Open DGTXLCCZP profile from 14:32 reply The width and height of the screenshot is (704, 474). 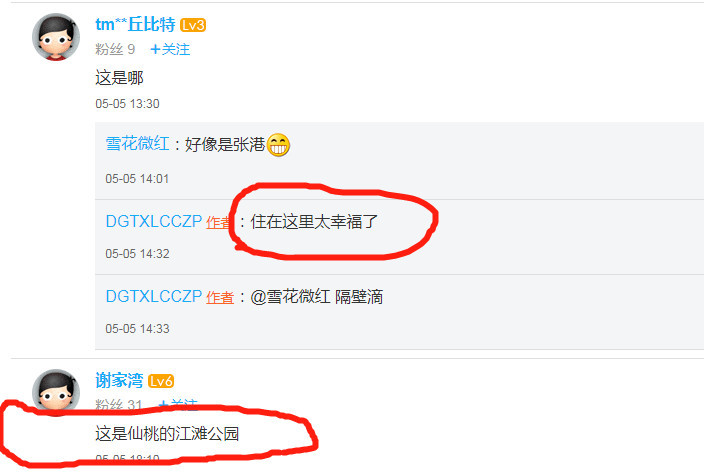pos(154,221)
